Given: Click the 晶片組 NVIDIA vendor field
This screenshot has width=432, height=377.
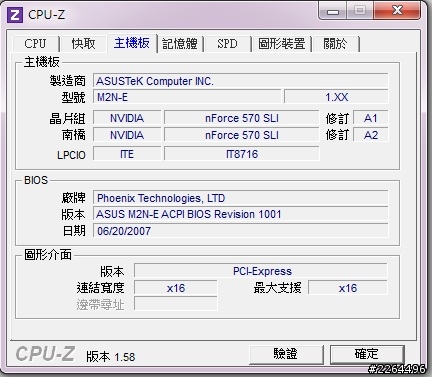Looking at the screenshot, I should [x=127, y=118].
